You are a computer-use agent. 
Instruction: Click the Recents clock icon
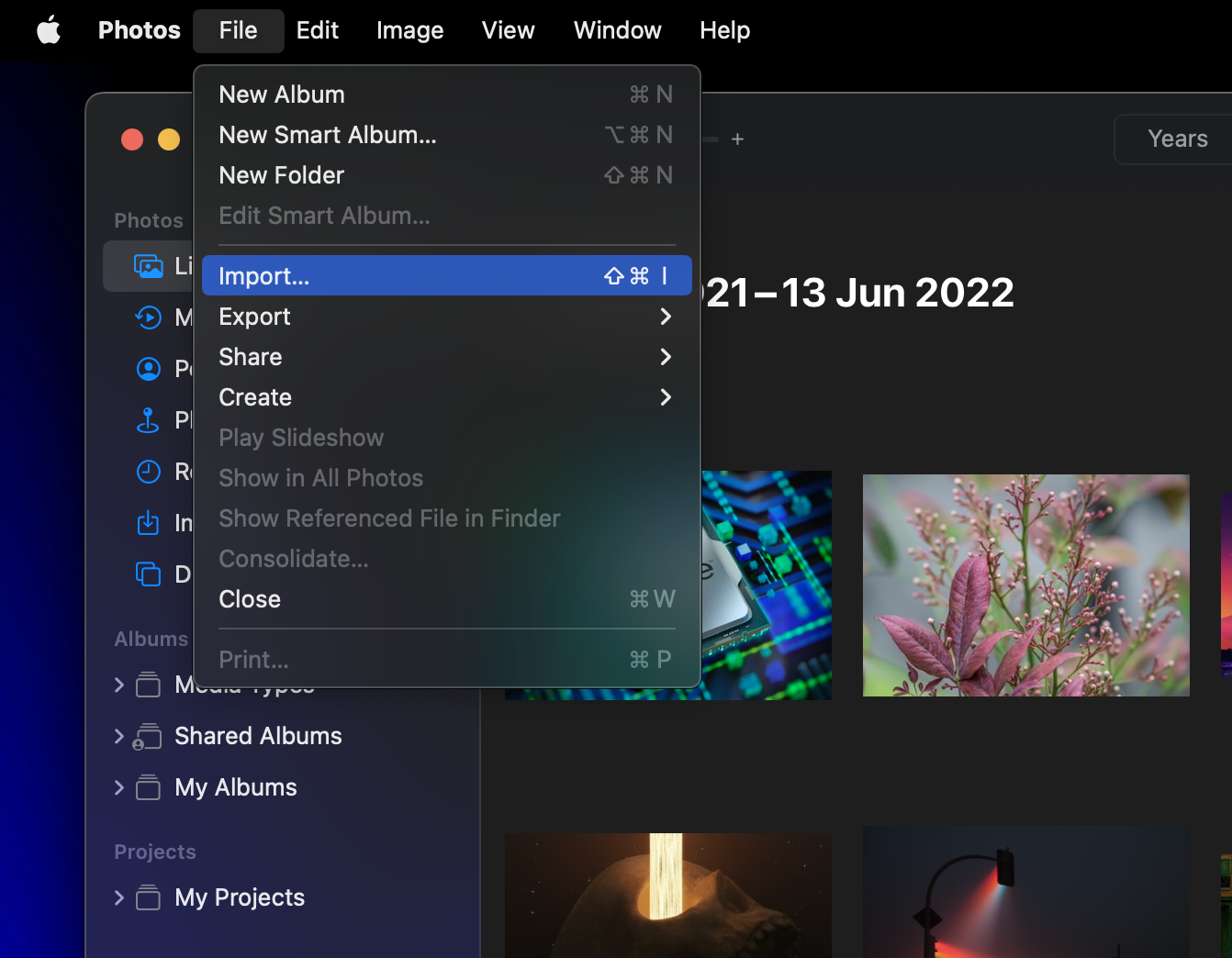pos(148,472)
